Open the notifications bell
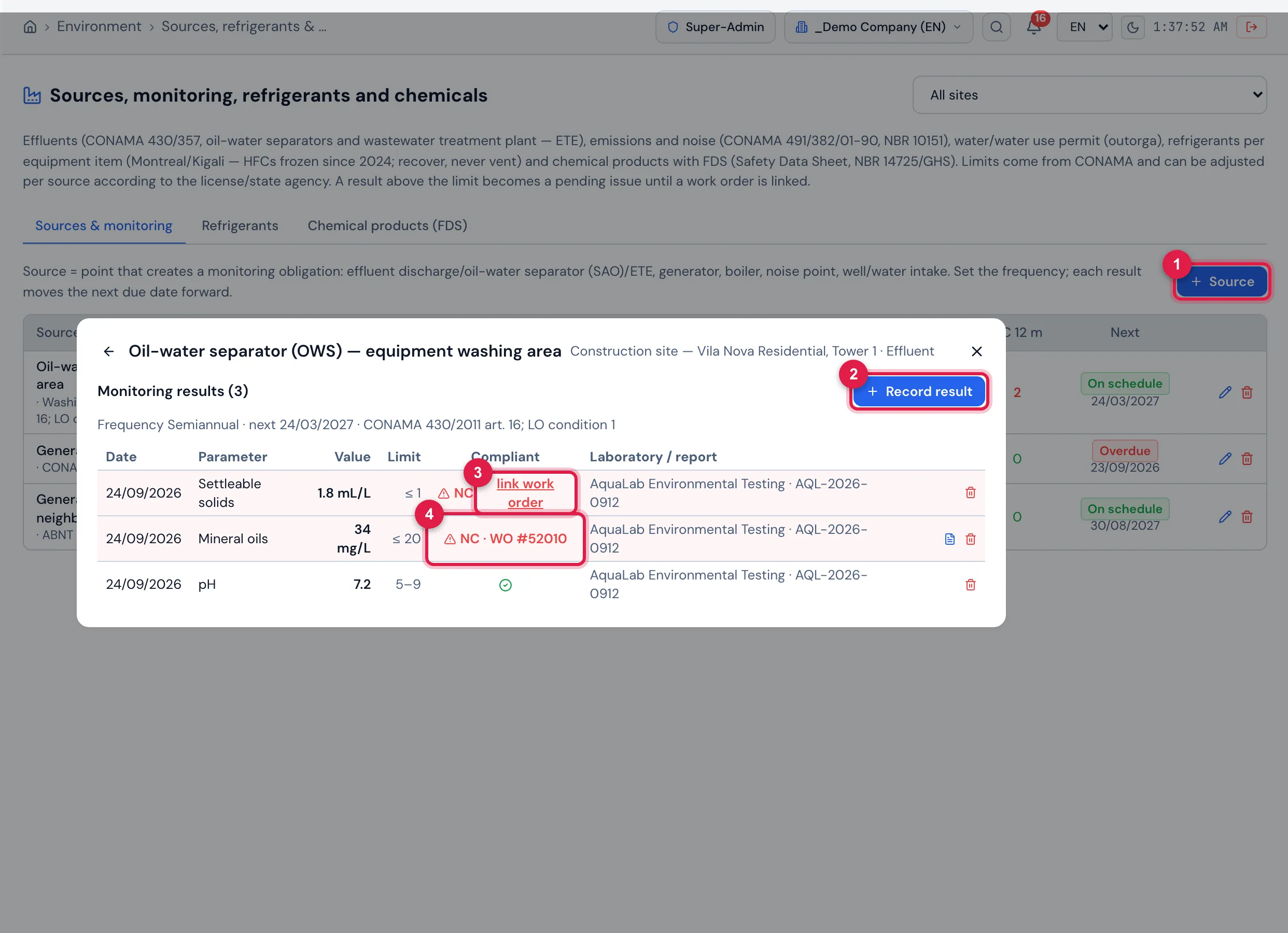 1033,26
